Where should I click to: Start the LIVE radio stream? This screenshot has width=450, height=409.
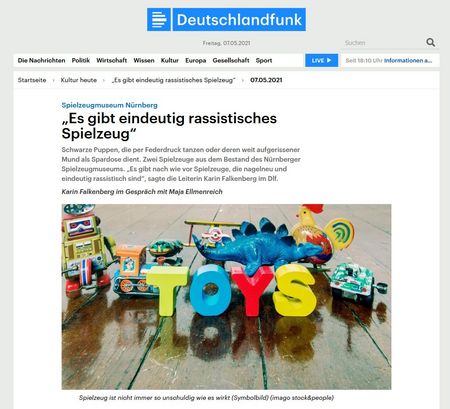click(321, 60)
